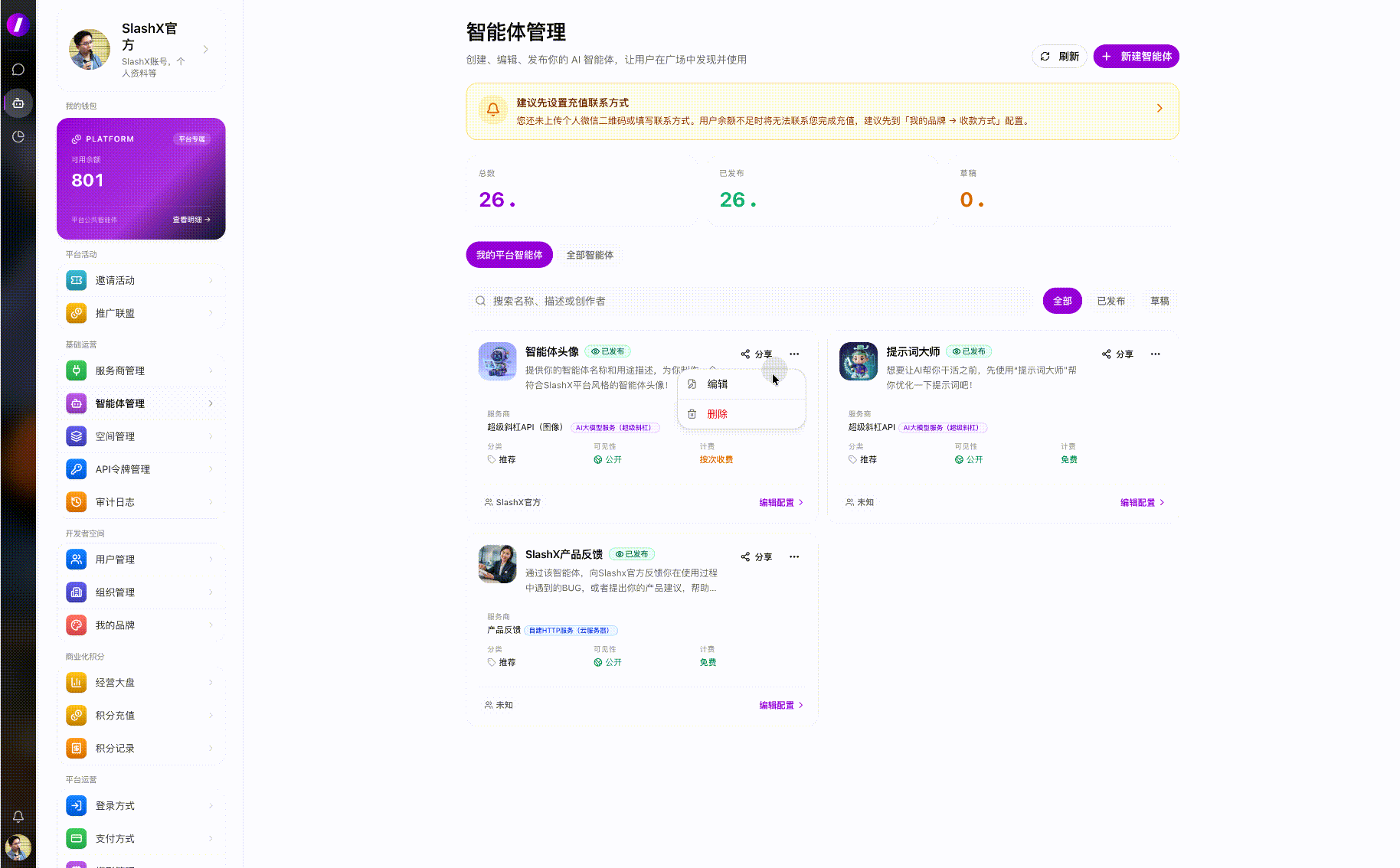Image resolution: width=1400 pixels, height=868 pixels.
Task: Open the 空间管理 sidebar item
Action: 141,436
